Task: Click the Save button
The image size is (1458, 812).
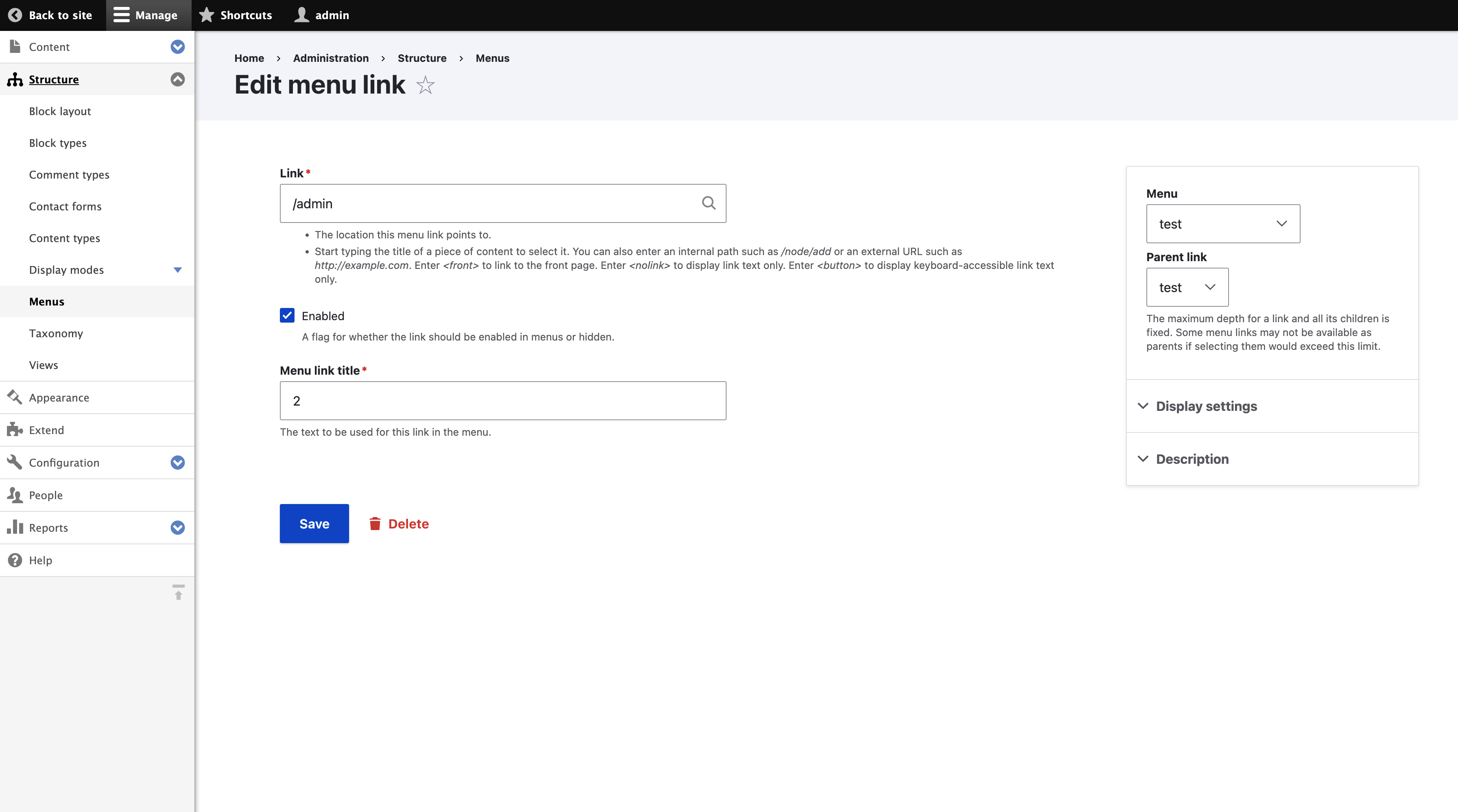Action: pos(314,524)
